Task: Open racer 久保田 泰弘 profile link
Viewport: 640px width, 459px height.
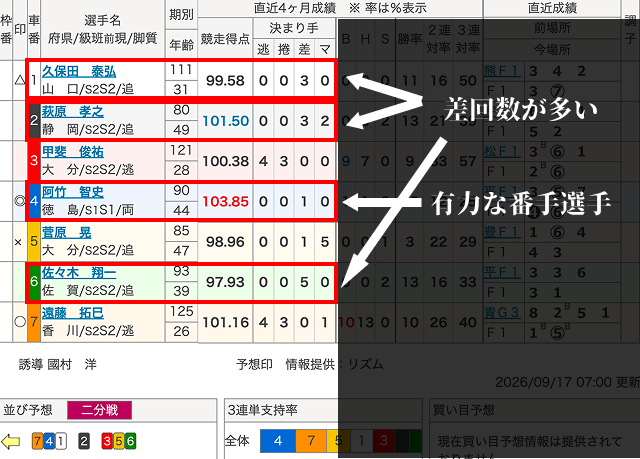Action: [79, 72]
